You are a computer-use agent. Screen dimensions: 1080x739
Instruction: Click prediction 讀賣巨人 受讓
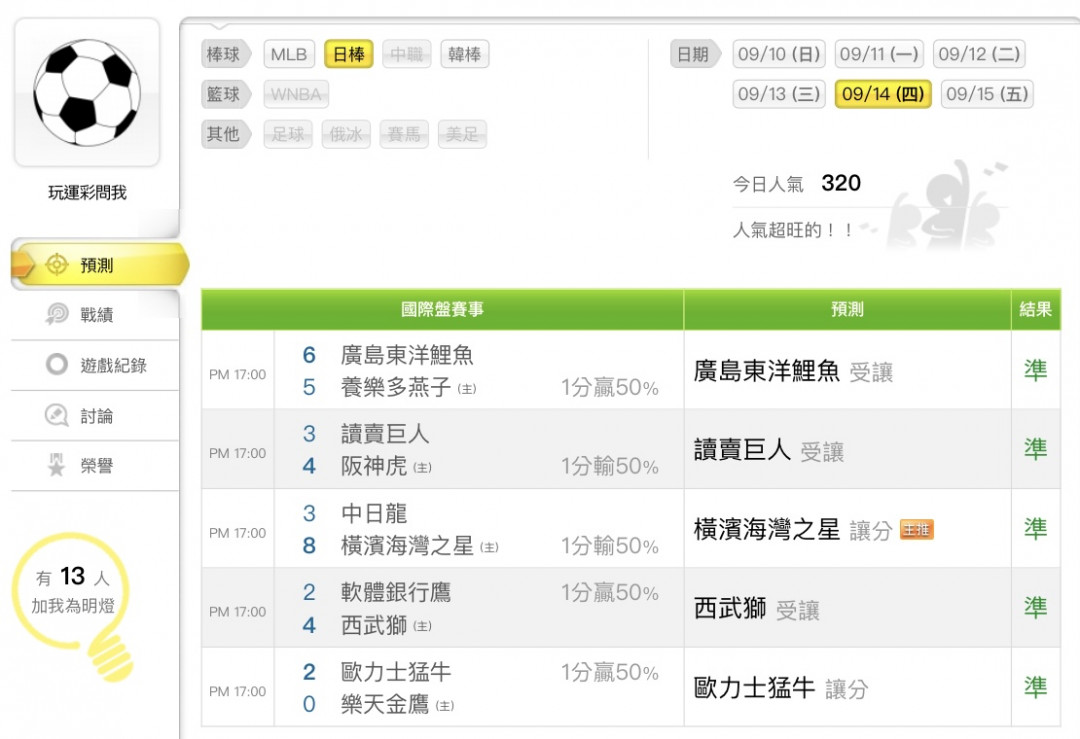coord(769,450)
